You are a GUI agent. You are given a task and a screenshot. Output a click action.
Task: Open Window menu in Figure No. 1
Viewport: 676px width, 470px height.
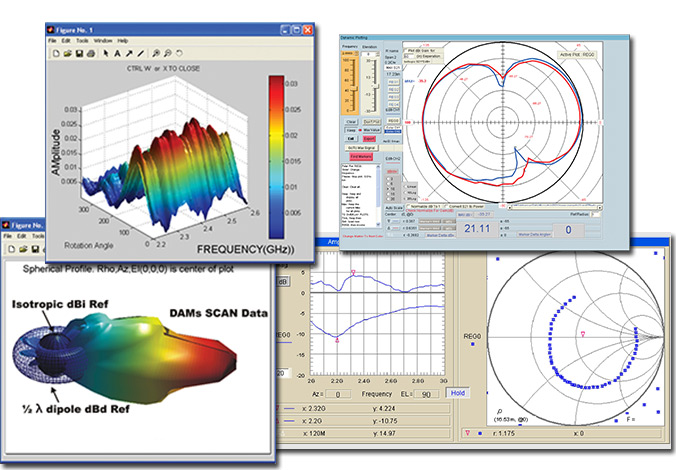tap(103, 41)
